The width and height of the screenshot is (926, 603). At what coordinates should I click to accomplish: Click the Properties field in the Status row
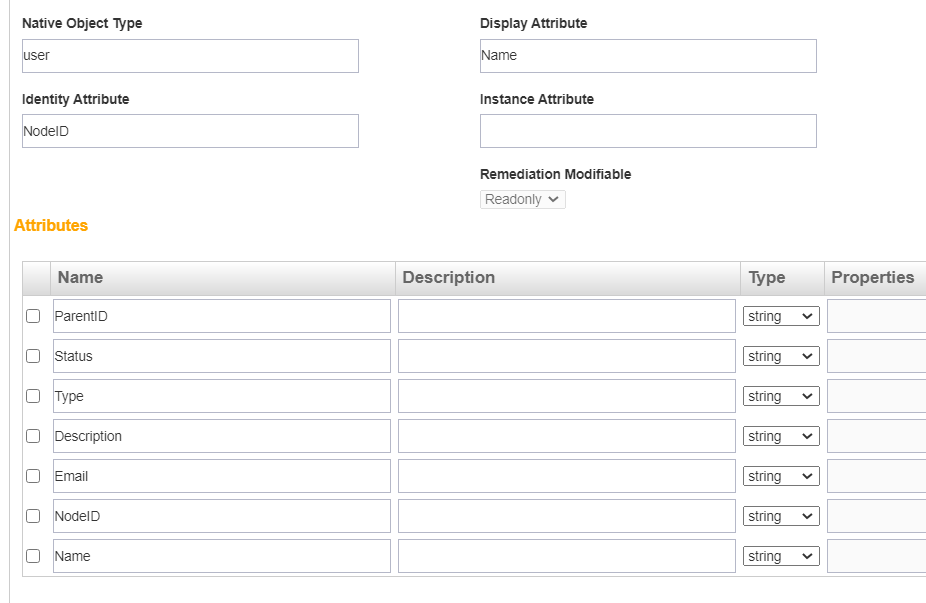coord(876,356)
